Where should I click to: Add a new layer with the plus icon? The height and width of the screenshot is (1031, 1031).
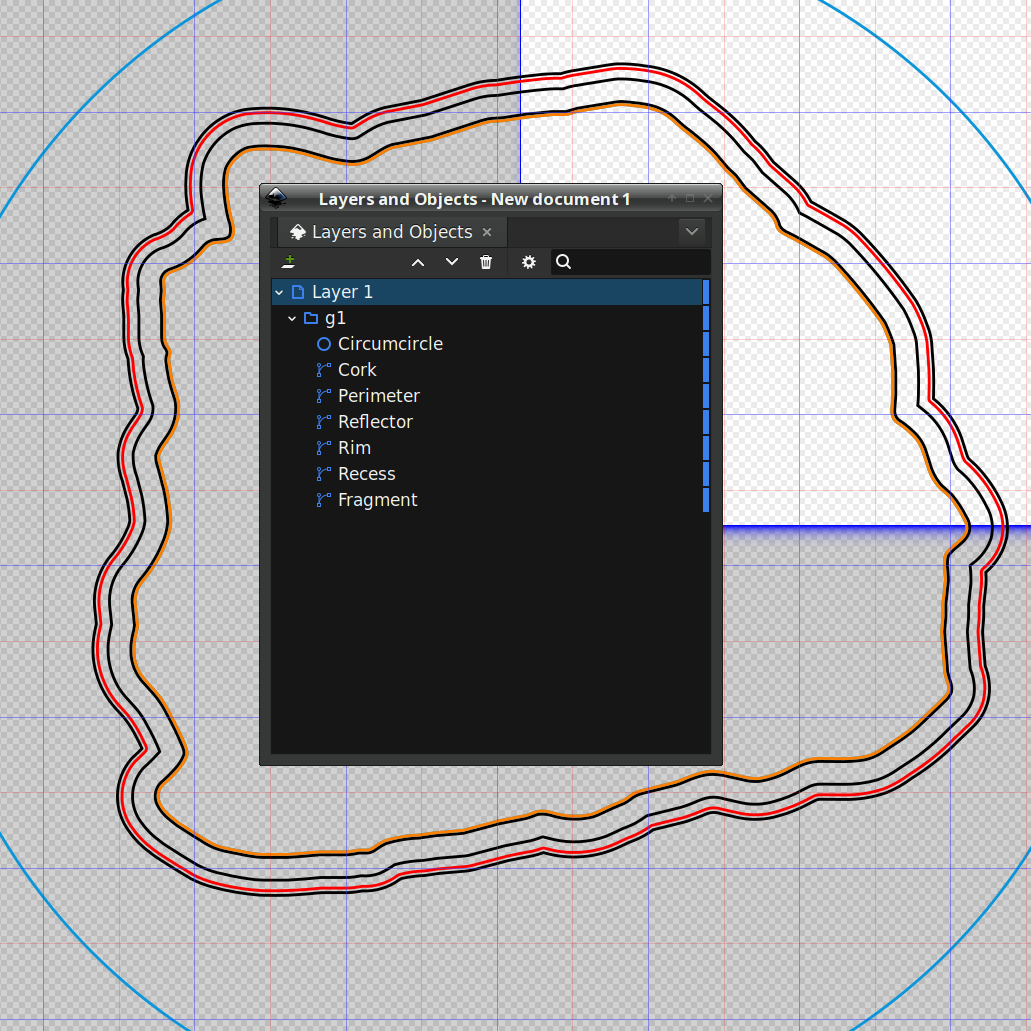(x=287, y=262)
